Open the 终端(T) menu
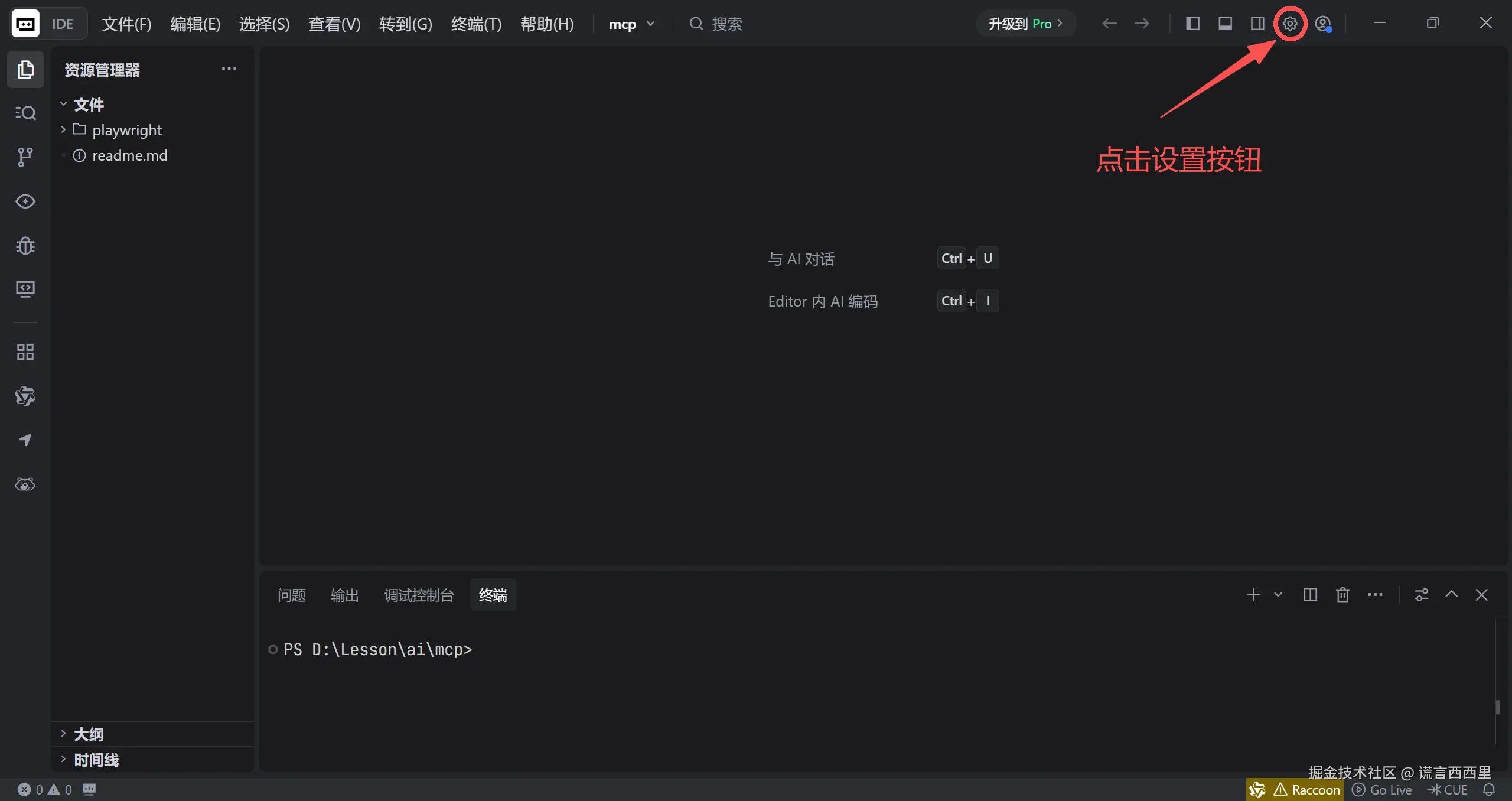The height and width of the screenshot is (801, 1512). coord(475,24)
